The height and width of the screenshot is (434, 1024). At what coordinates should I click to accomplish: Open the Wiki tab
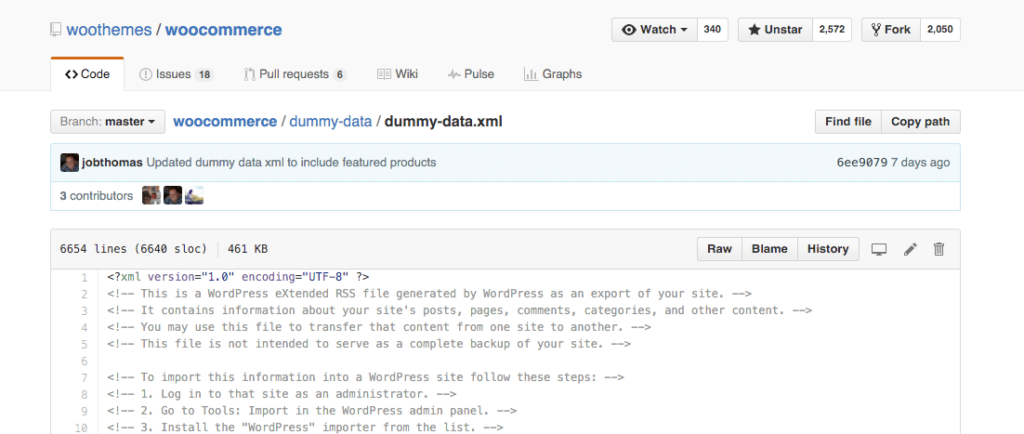(x=397, y=74)
